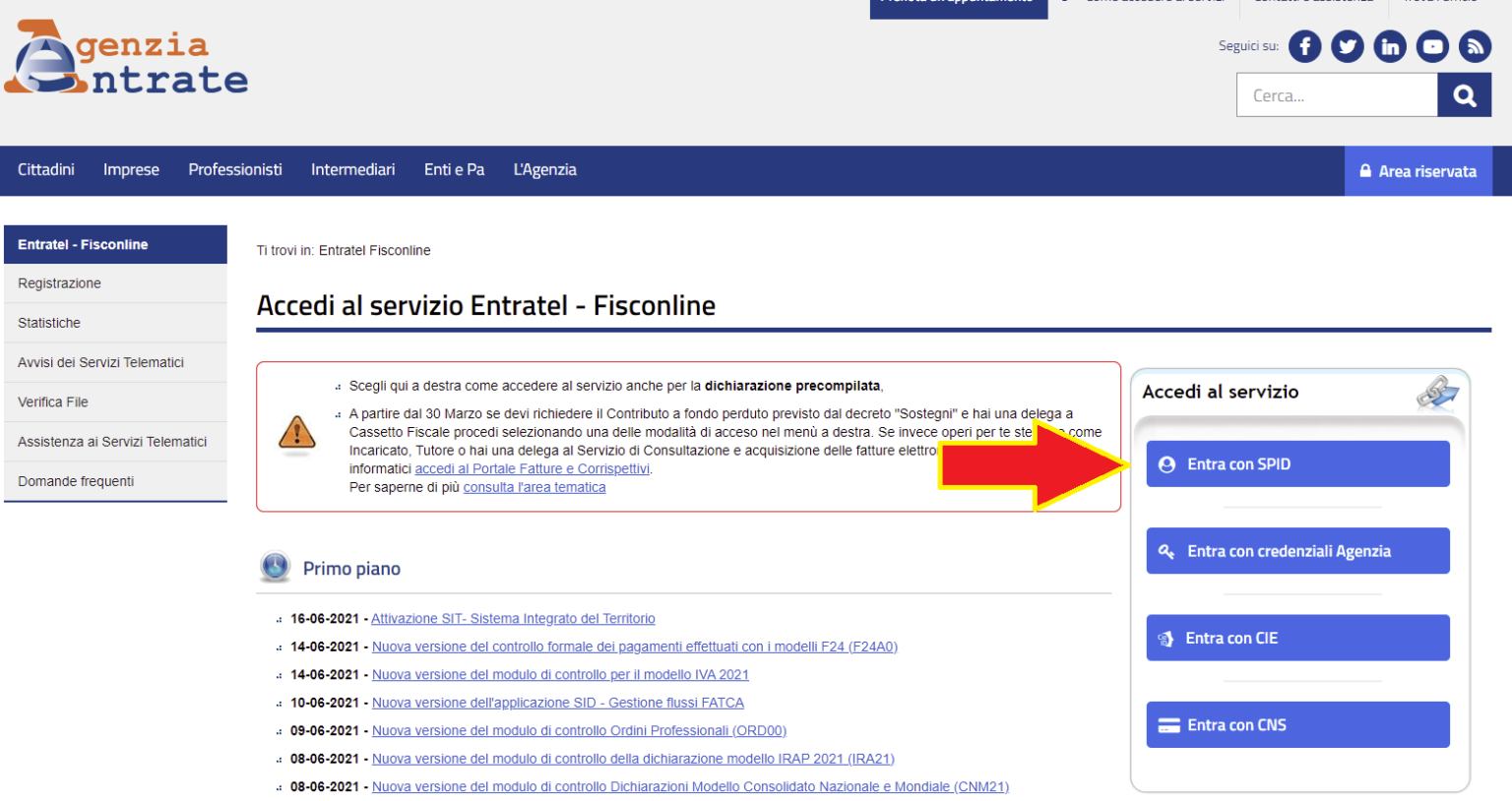Open the F24 controllo formale news link
1512x801 pixels.
click(635, 647)
